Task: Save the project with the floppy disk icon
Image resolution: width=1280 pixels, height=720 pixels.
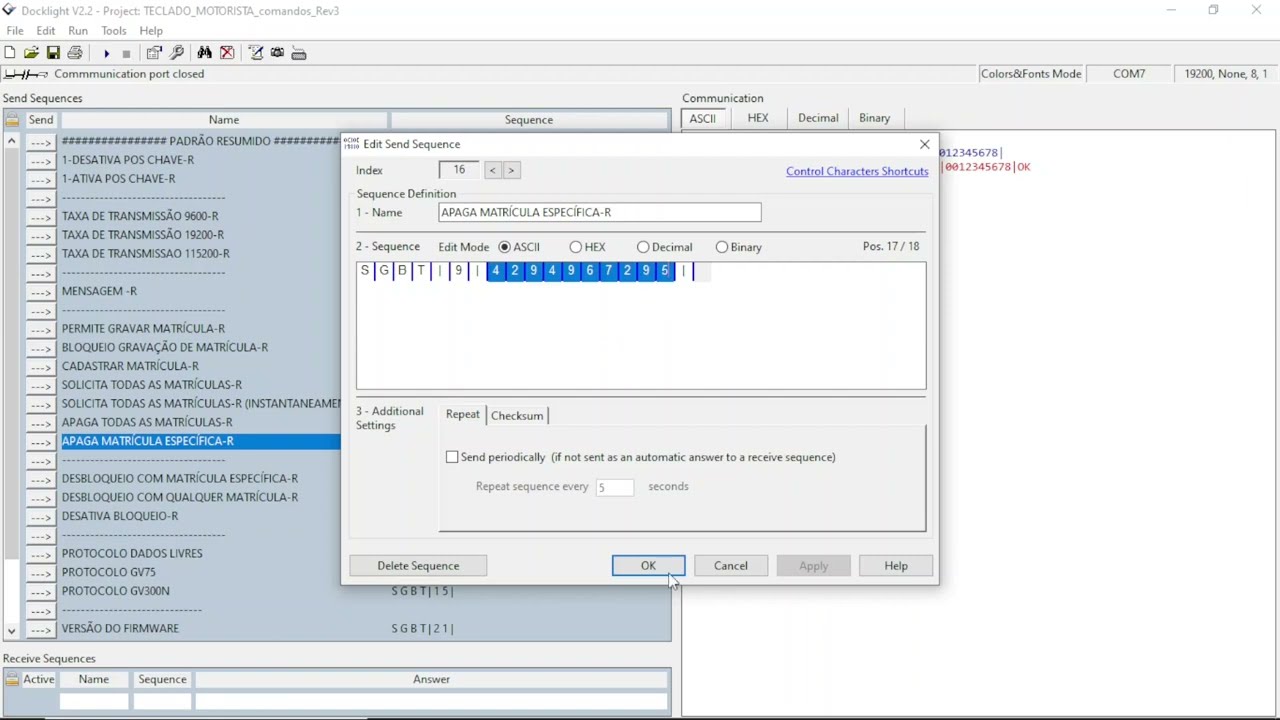Action: [53, 53]
